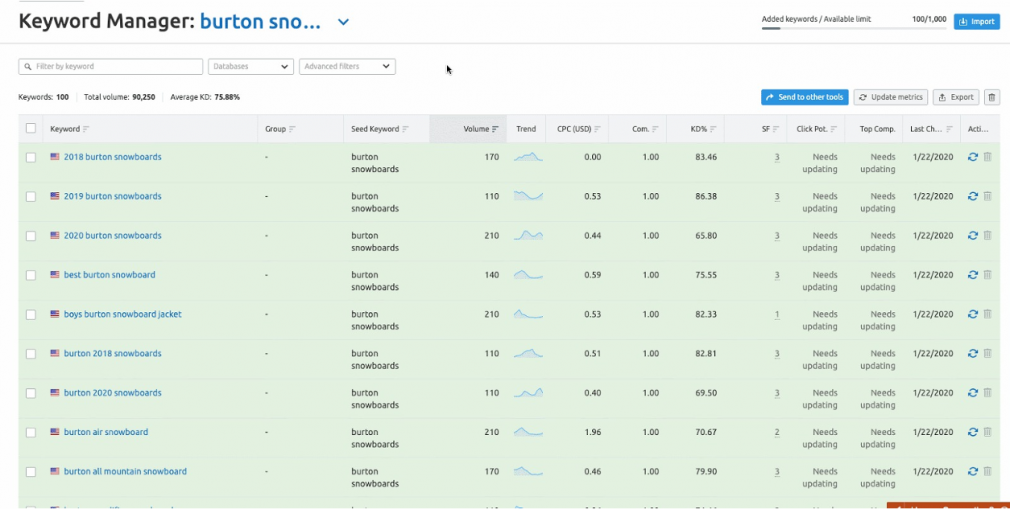Open the Advanced filters dropdown
The height and width of the screenshot is (509, 1010).
coord(347,66)
